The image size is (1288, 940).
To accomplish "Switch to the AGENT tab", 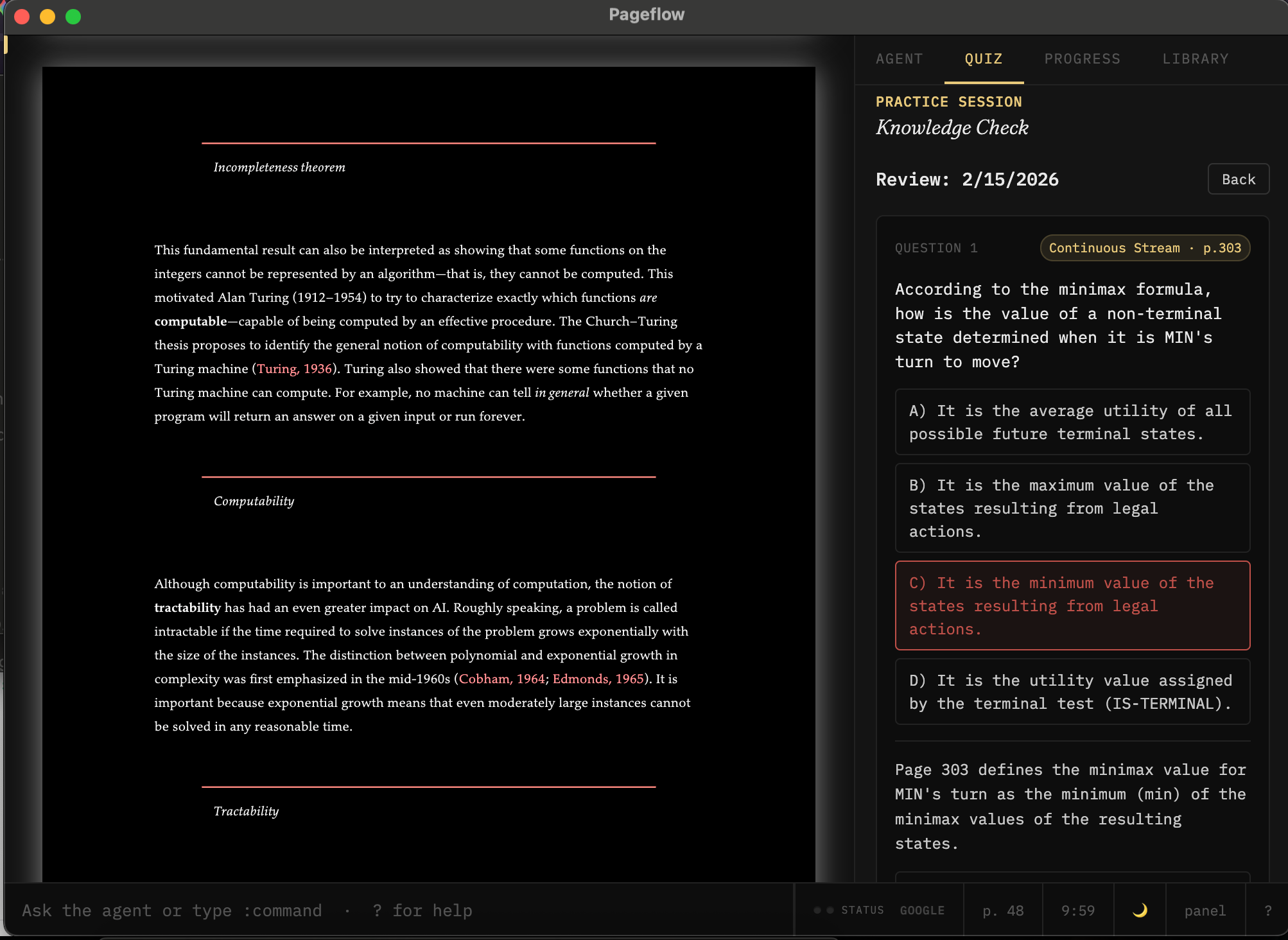I will point(899,58).
